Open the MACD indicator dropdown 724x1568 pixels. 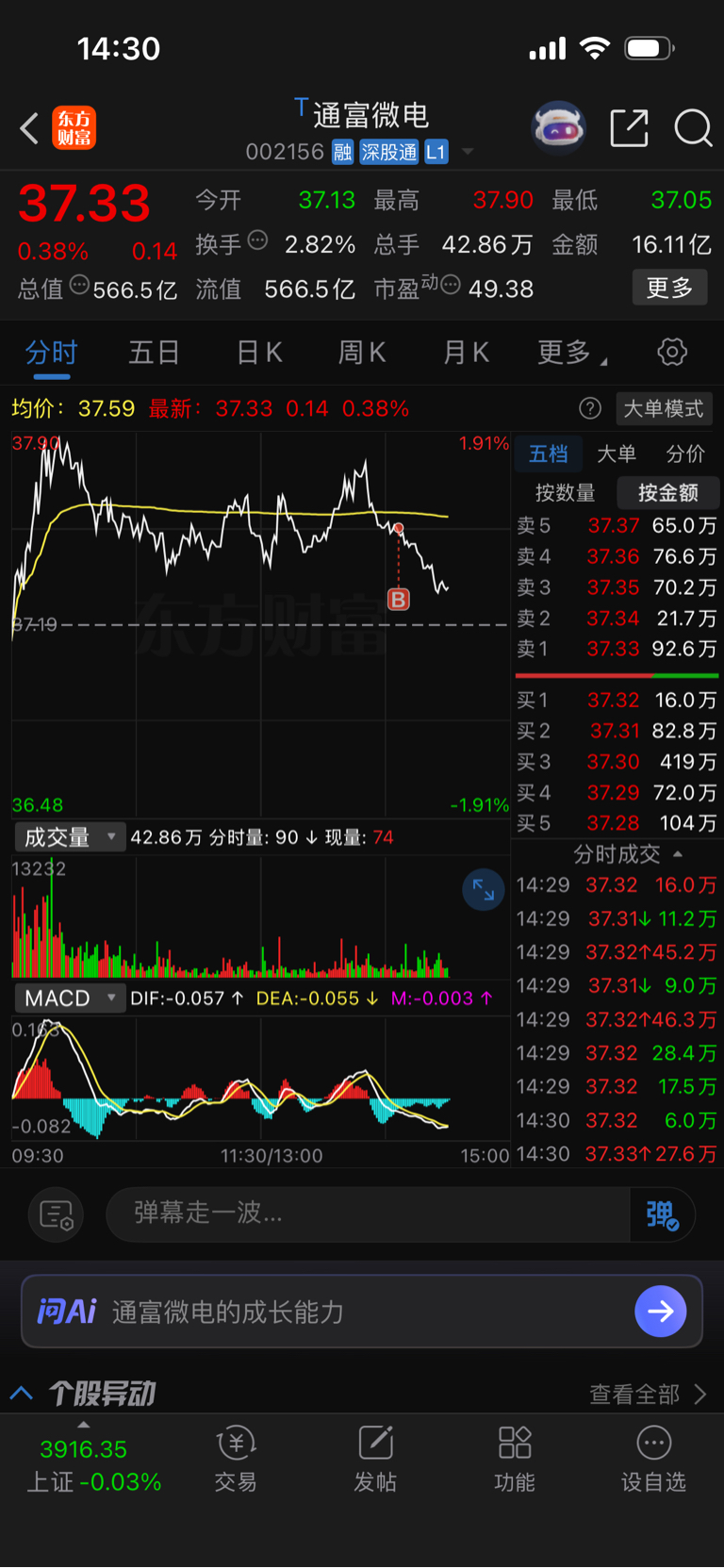tap(70, 999)
